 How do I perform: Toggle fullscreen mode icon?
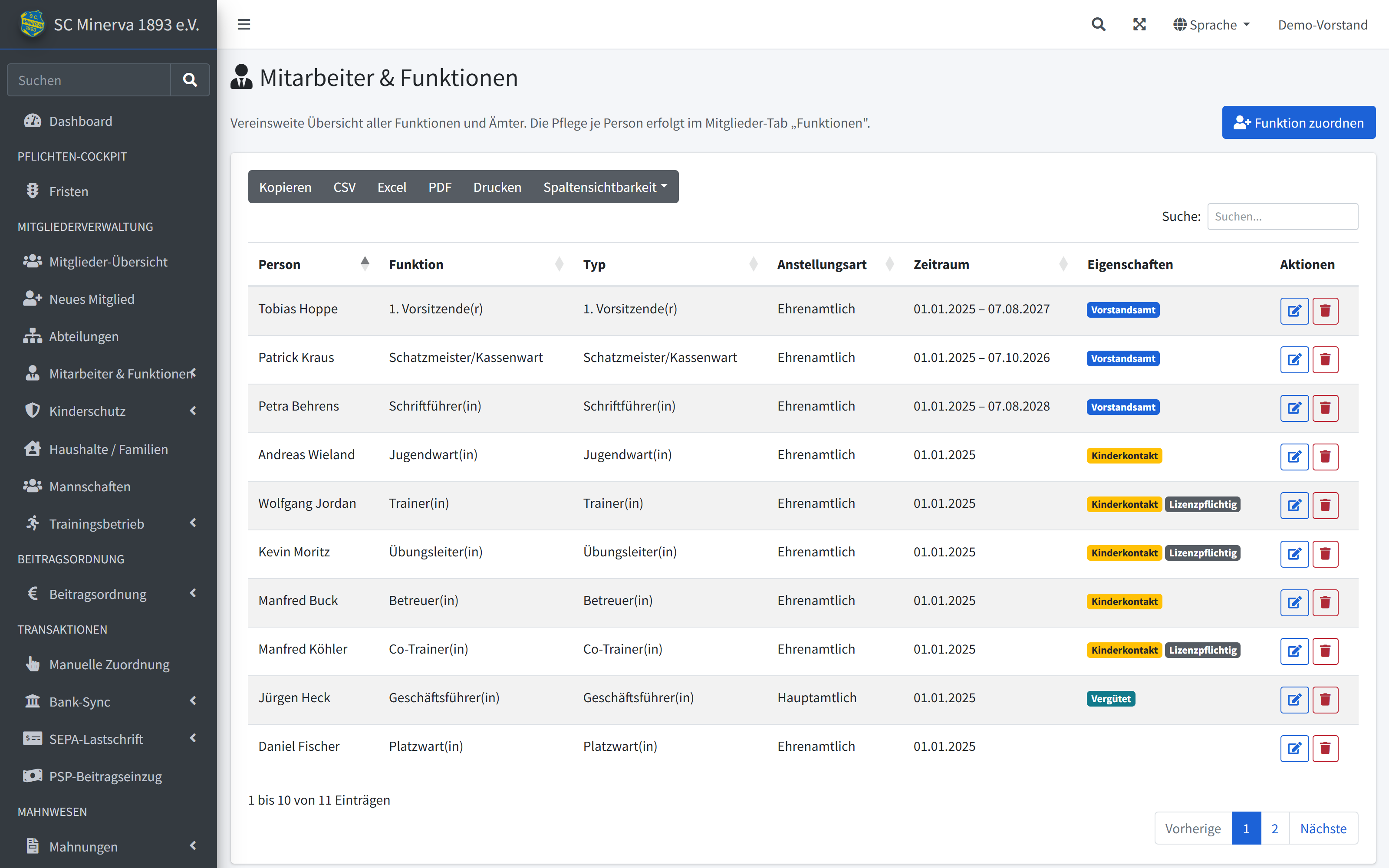[x=1139, y=25]
